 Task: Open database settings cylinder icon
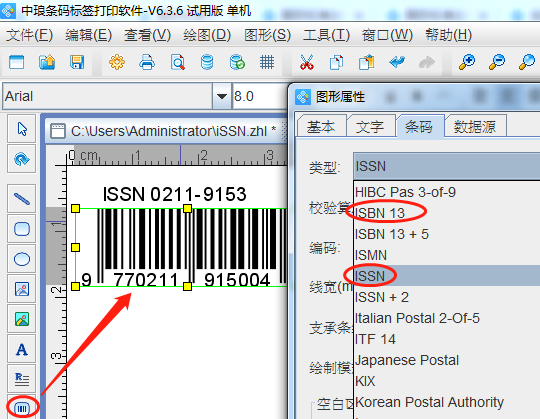point(207,62)
